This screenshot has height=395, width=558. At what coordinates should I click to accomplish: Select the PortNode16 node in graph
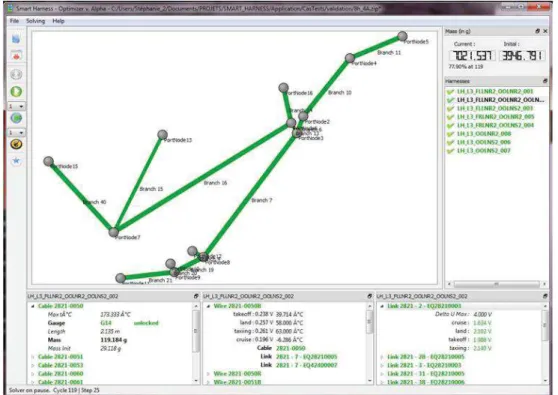283,87
